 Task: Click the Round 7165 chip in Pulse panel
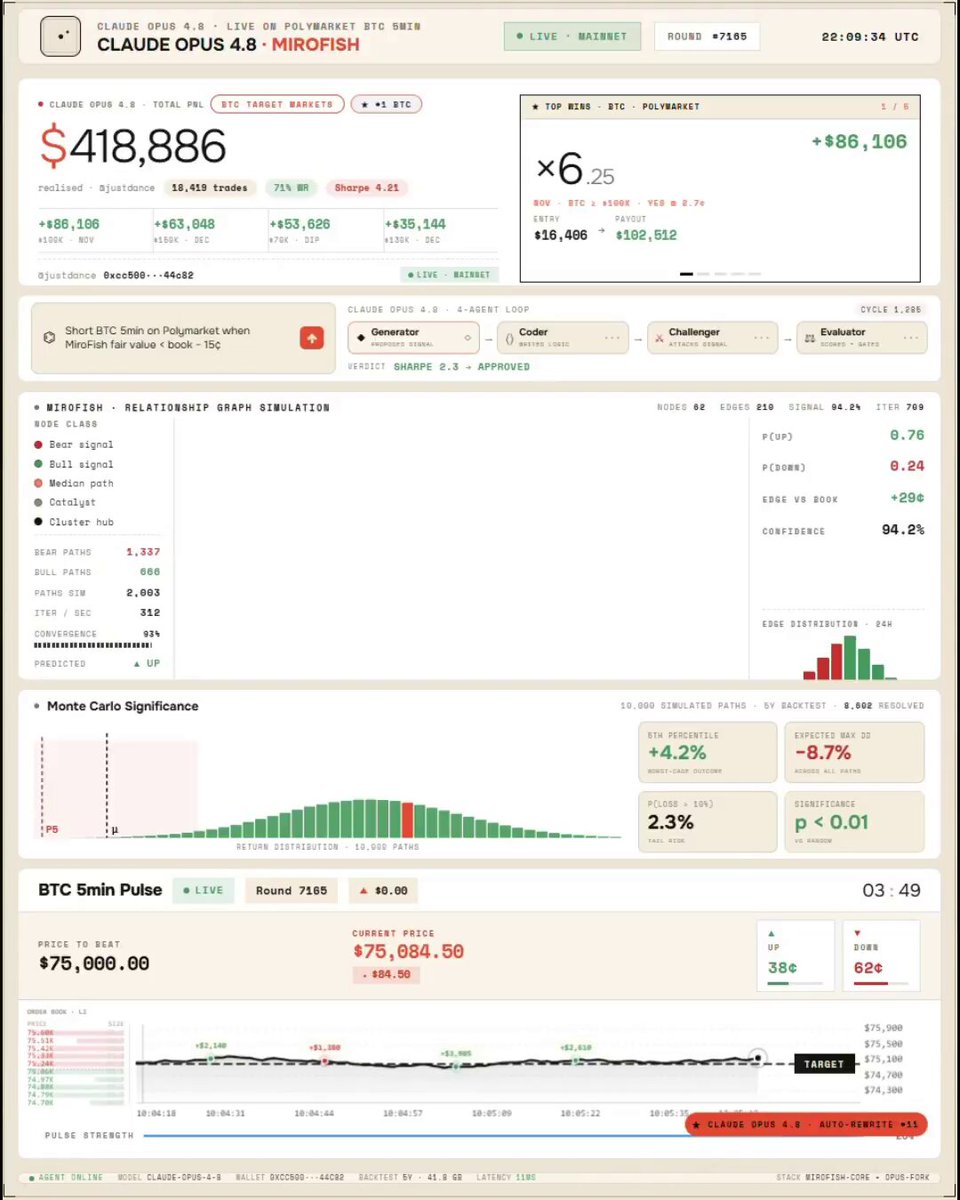(x=291, y=890)
